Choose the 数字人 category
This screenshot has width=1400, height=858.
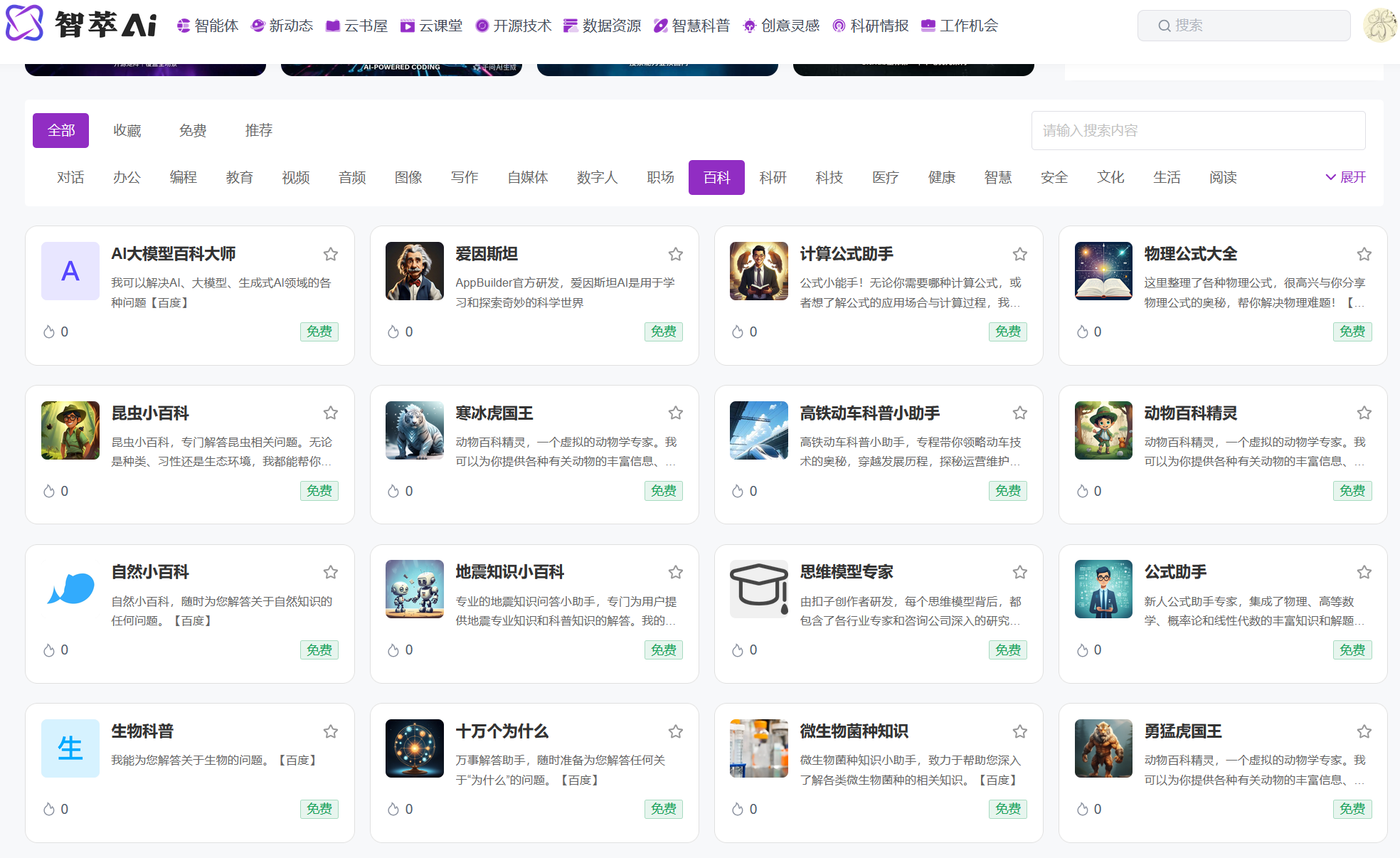click(598, 177)
